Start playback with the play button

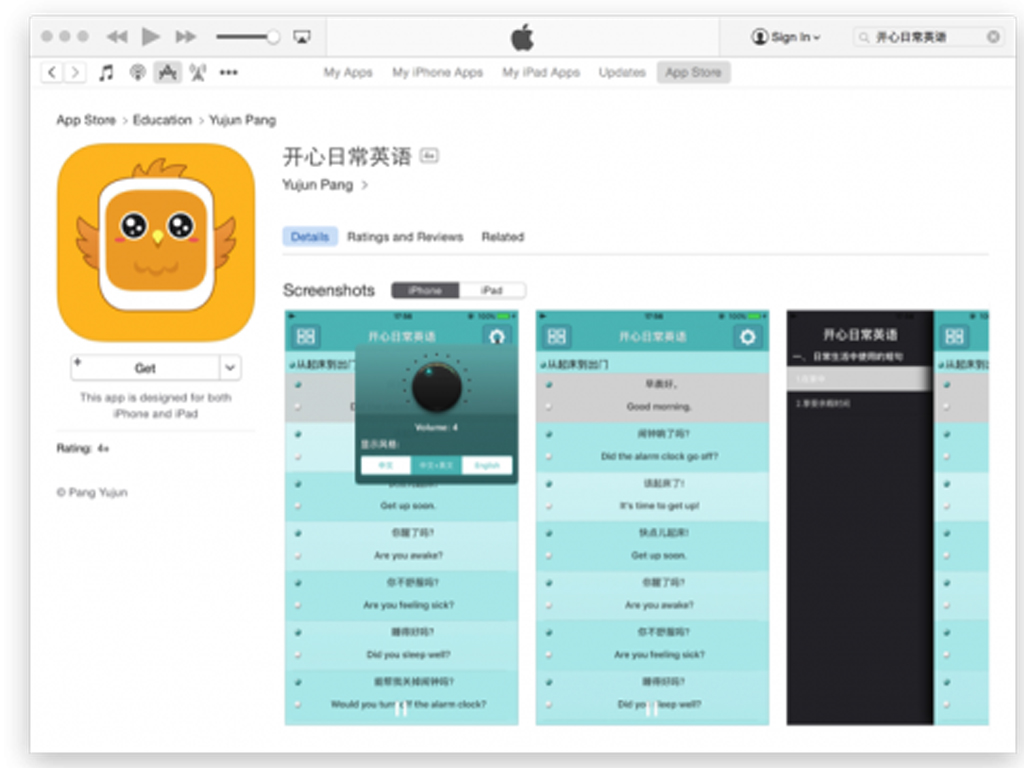click(x=151, y=37)
